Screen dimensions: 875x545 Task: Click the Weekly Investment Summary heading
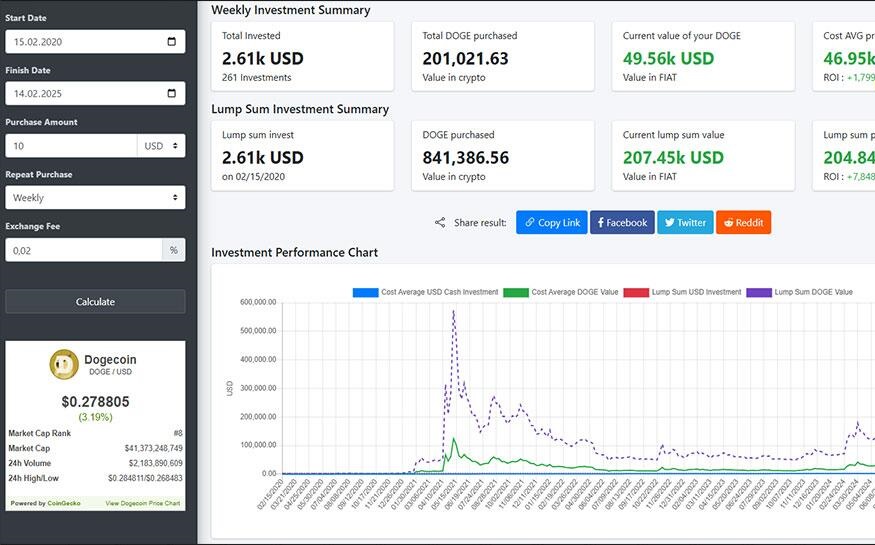click(291, 10)
